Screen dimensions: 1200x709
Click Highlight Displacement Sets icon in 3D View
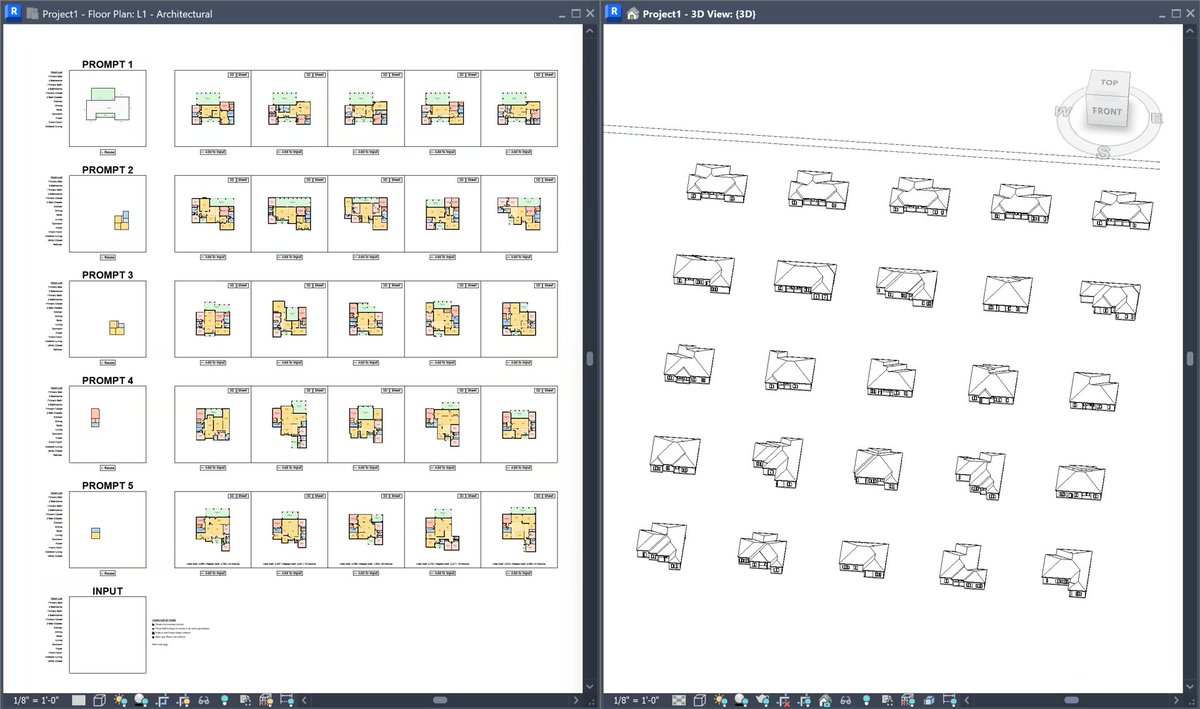tap(928, 700)
